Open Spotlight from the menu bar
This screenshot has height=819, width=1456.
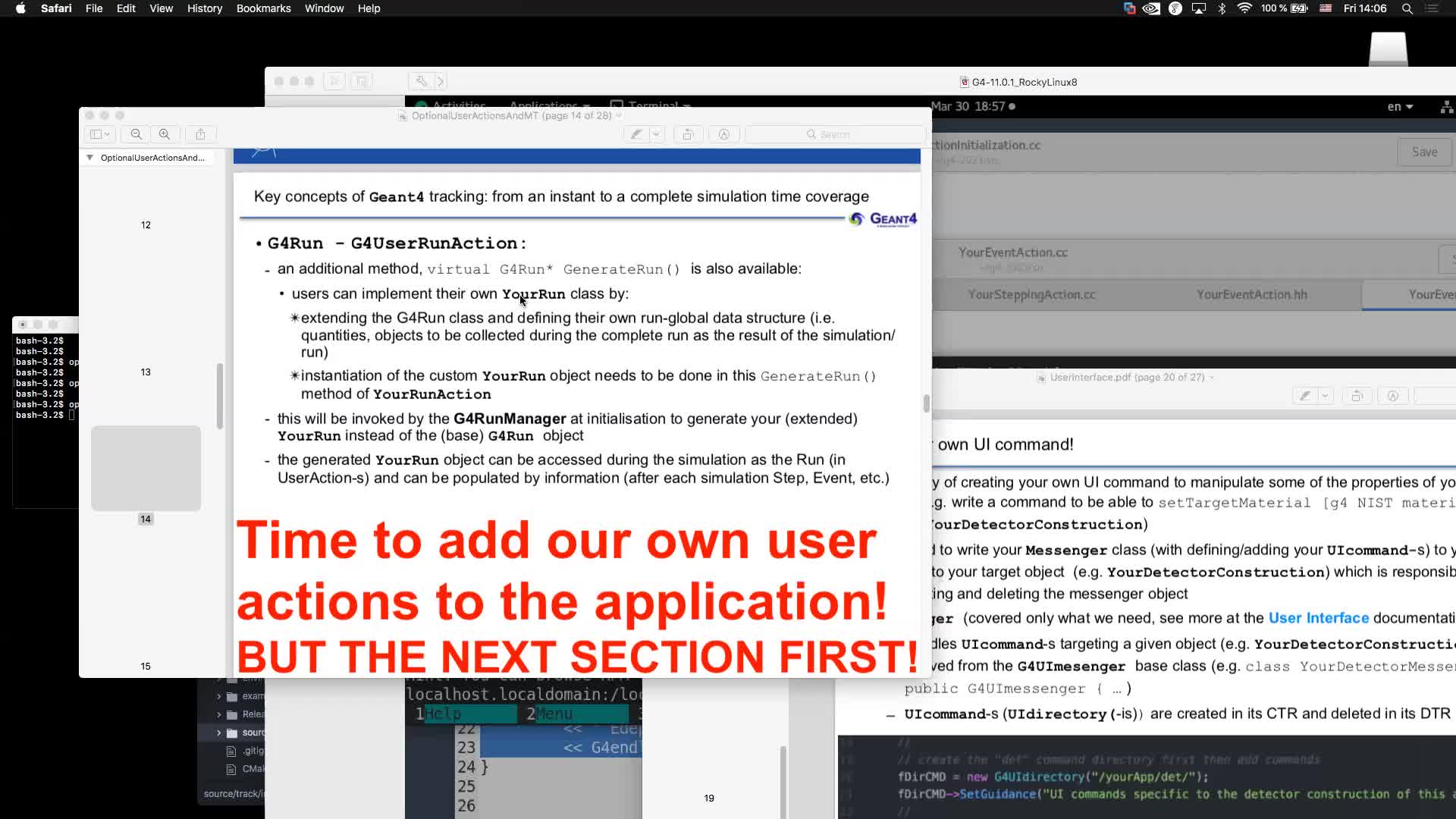1407,8
